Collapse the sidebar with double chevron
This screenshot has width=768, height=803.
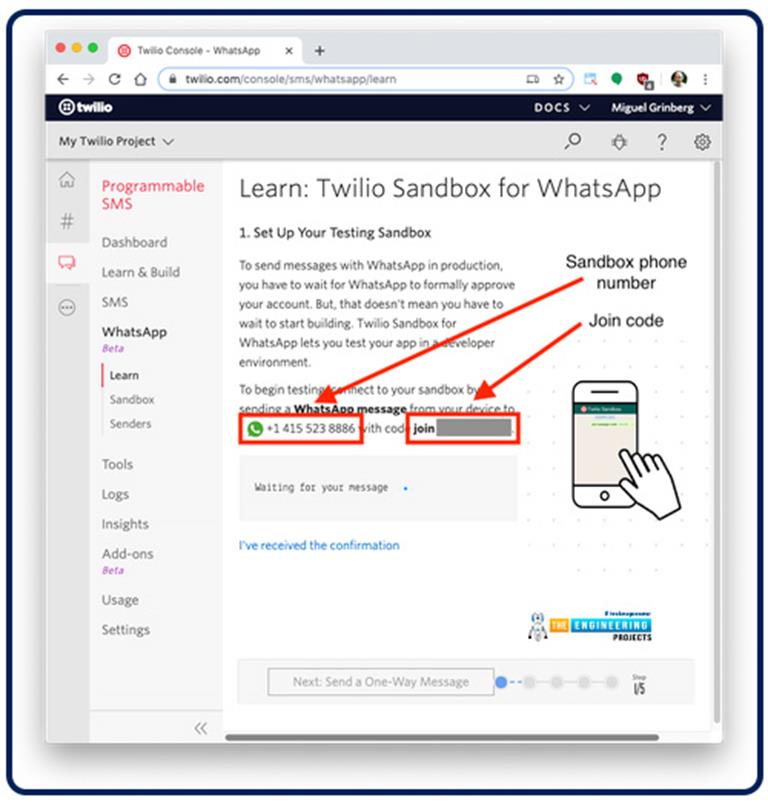pos(201,728)
